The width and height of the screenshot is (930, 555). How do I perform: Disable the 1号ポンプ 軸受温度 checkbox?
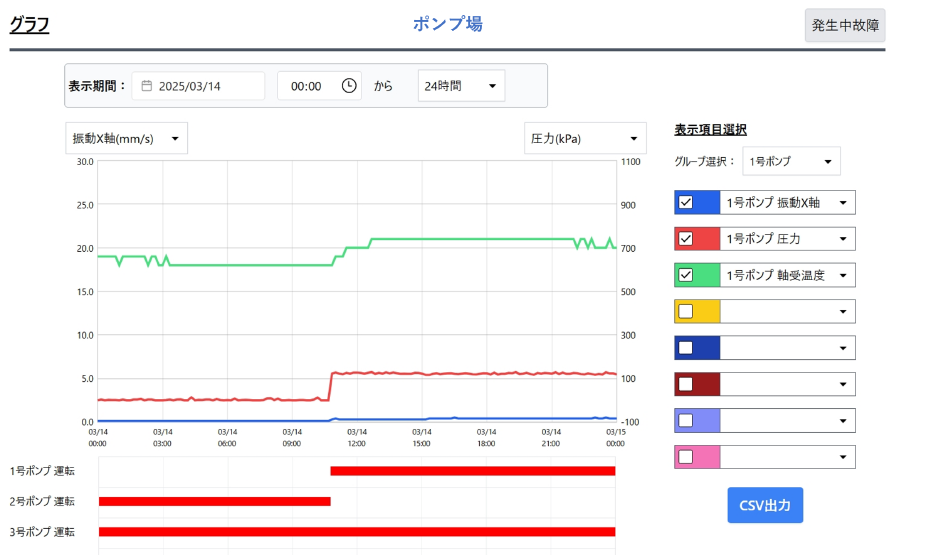pyautogui.click(x=686, y=275)
